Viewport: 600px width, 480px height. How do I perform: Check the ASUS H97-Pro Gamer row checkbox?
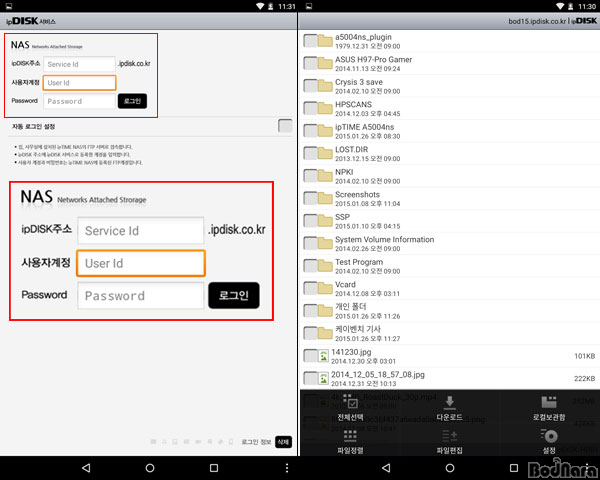[x=310, y=64]
